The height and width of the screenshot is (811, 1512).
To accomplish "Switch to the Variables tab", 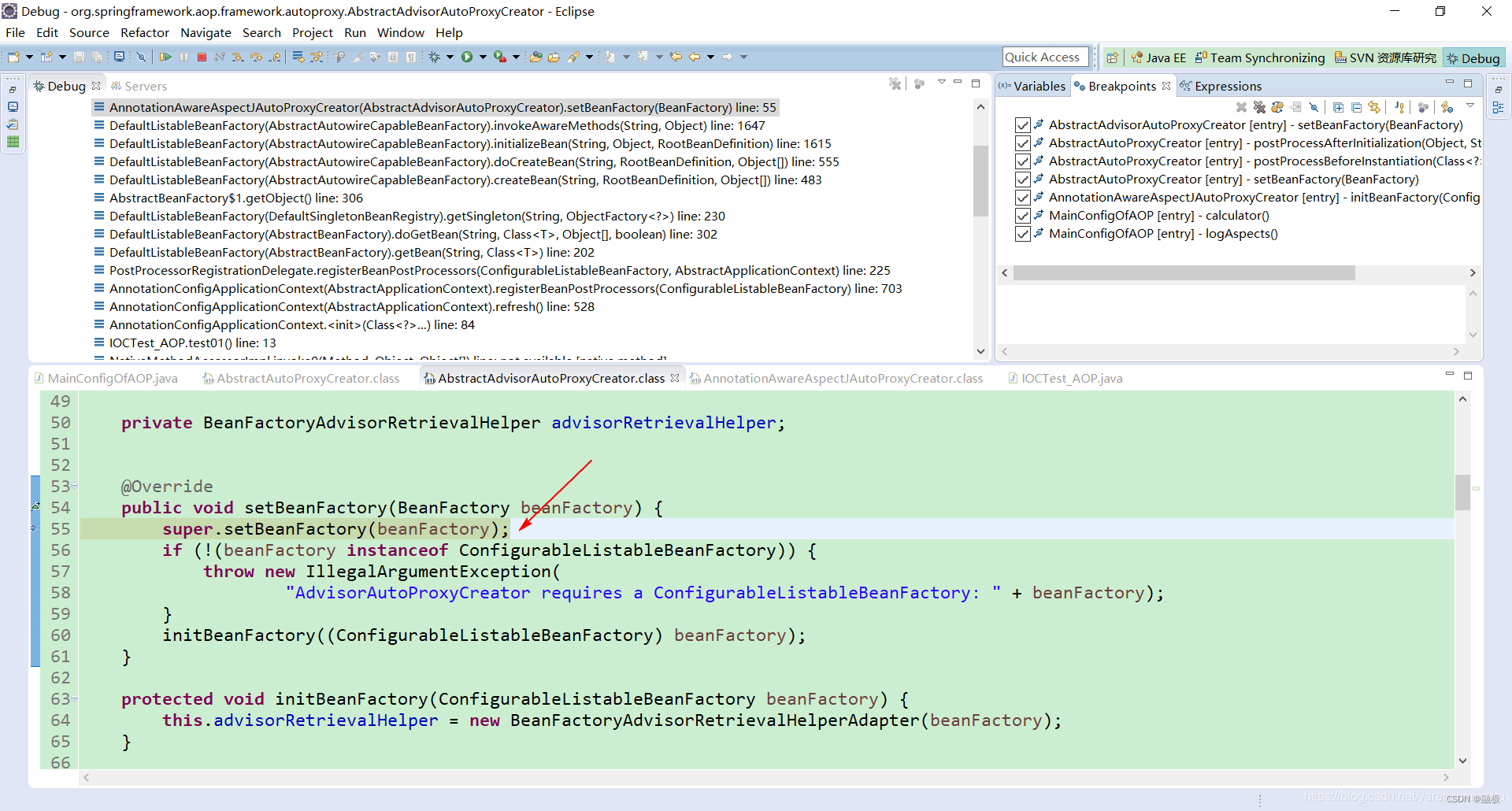I will click(1032, 86).
